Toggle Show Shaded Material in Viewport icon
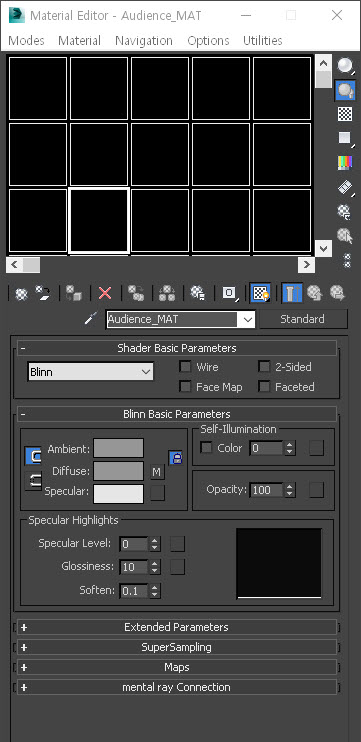361x742 pixels. tap(260, 293)
